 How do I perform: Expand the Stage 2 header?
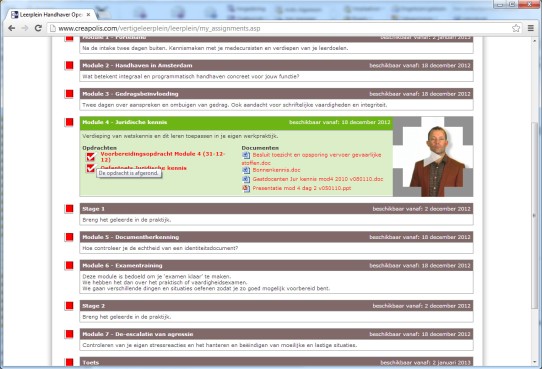tap(276, 306)
